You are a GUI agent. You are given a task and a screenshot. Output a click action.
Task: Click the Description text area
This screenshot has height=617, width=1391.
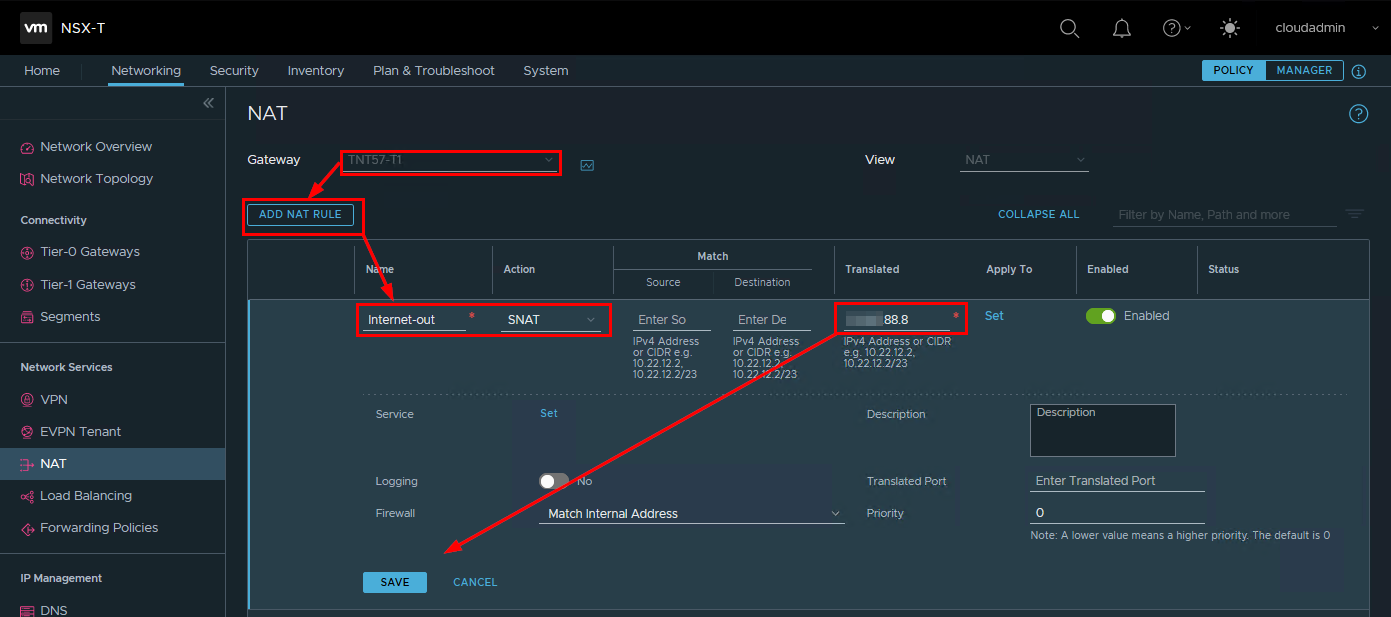click(x=1103, y=430)
